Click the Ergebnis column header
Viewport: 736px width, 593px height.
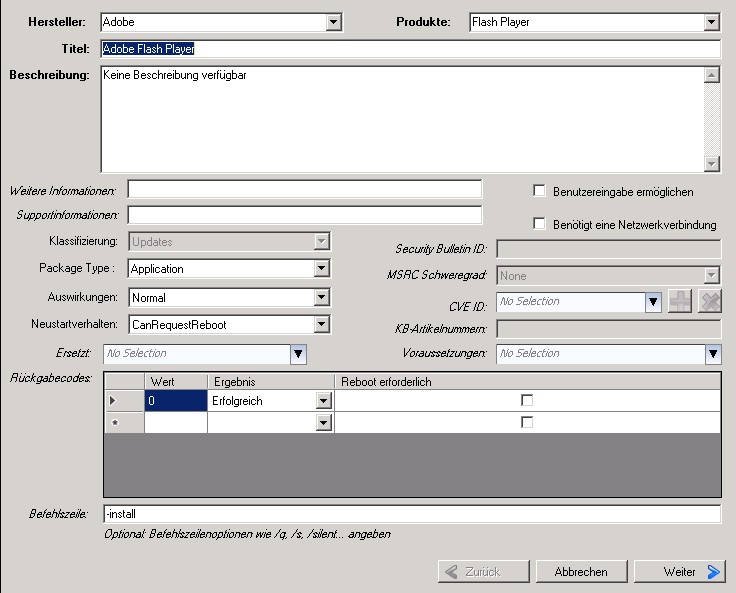[271, 381]
